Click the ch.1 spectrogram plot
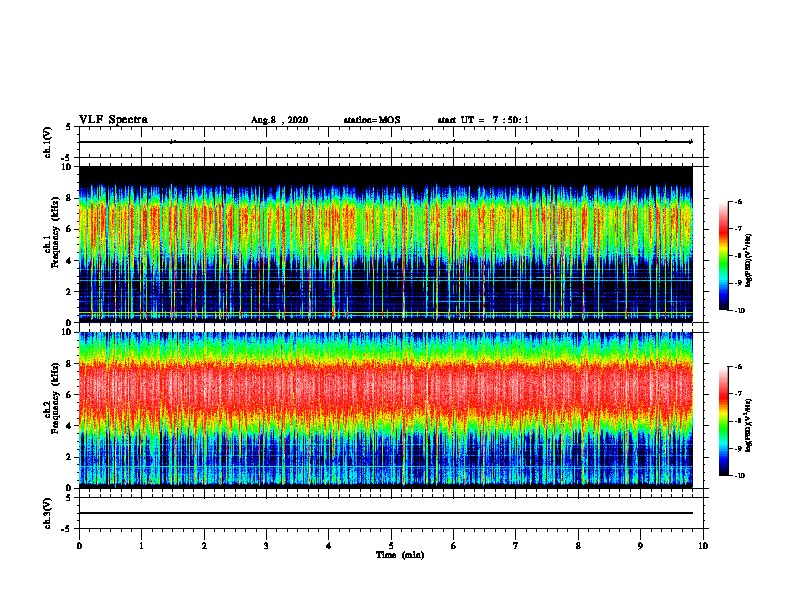 (x=386, y=244)
